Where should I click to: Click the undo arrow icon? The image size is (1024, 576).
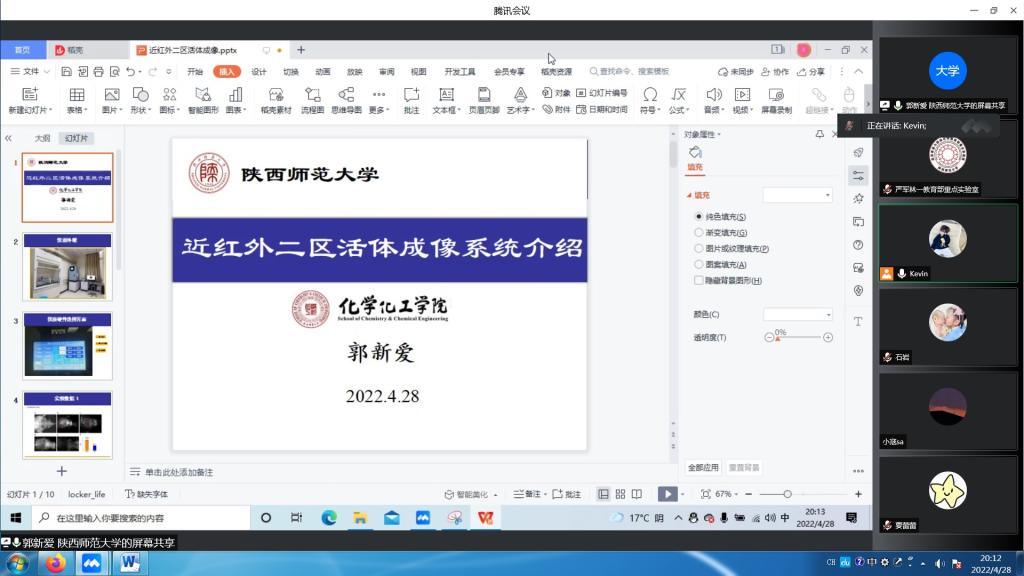131,71
